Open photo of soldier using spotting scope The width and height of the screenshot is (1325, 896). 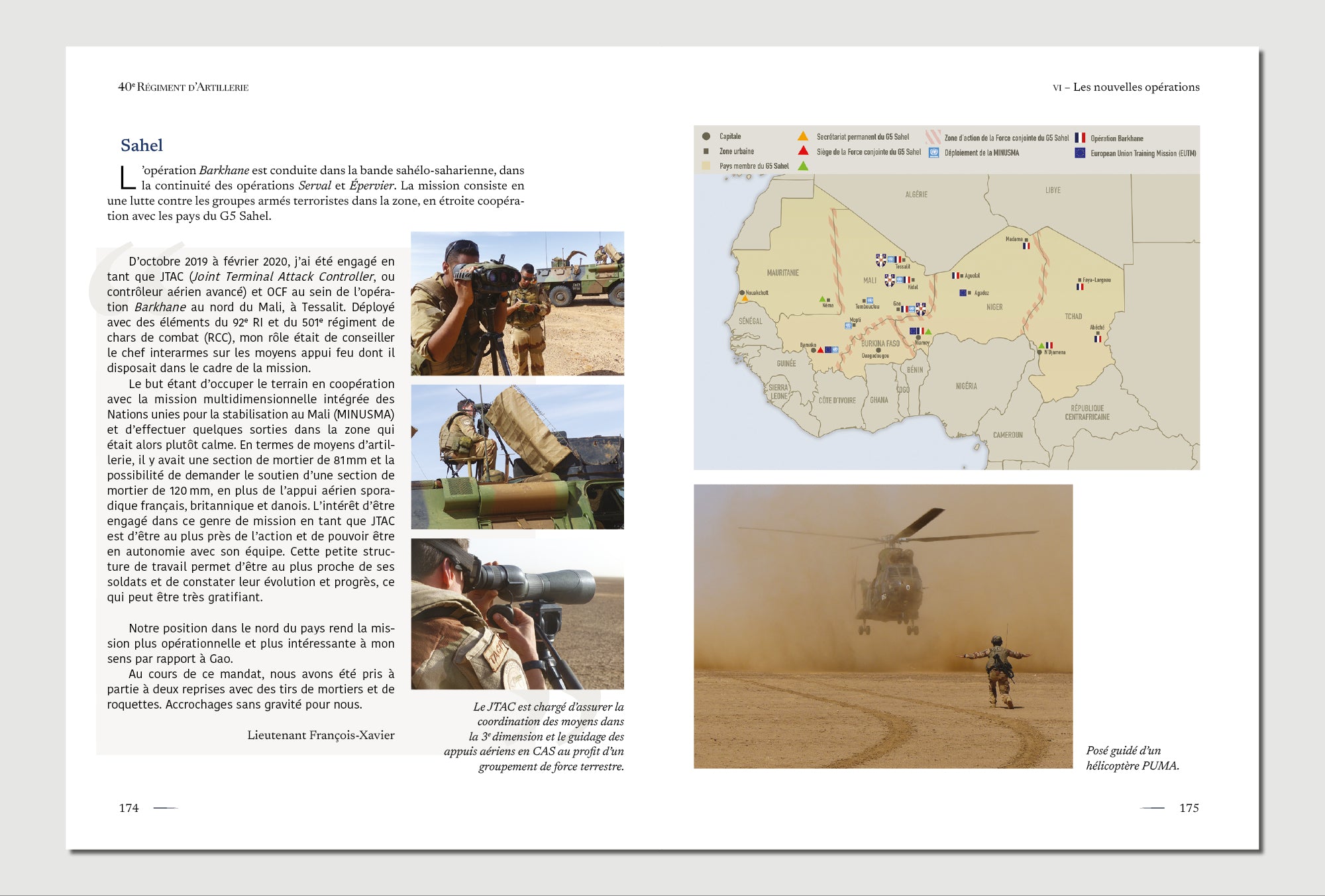(x=517, y=614)
